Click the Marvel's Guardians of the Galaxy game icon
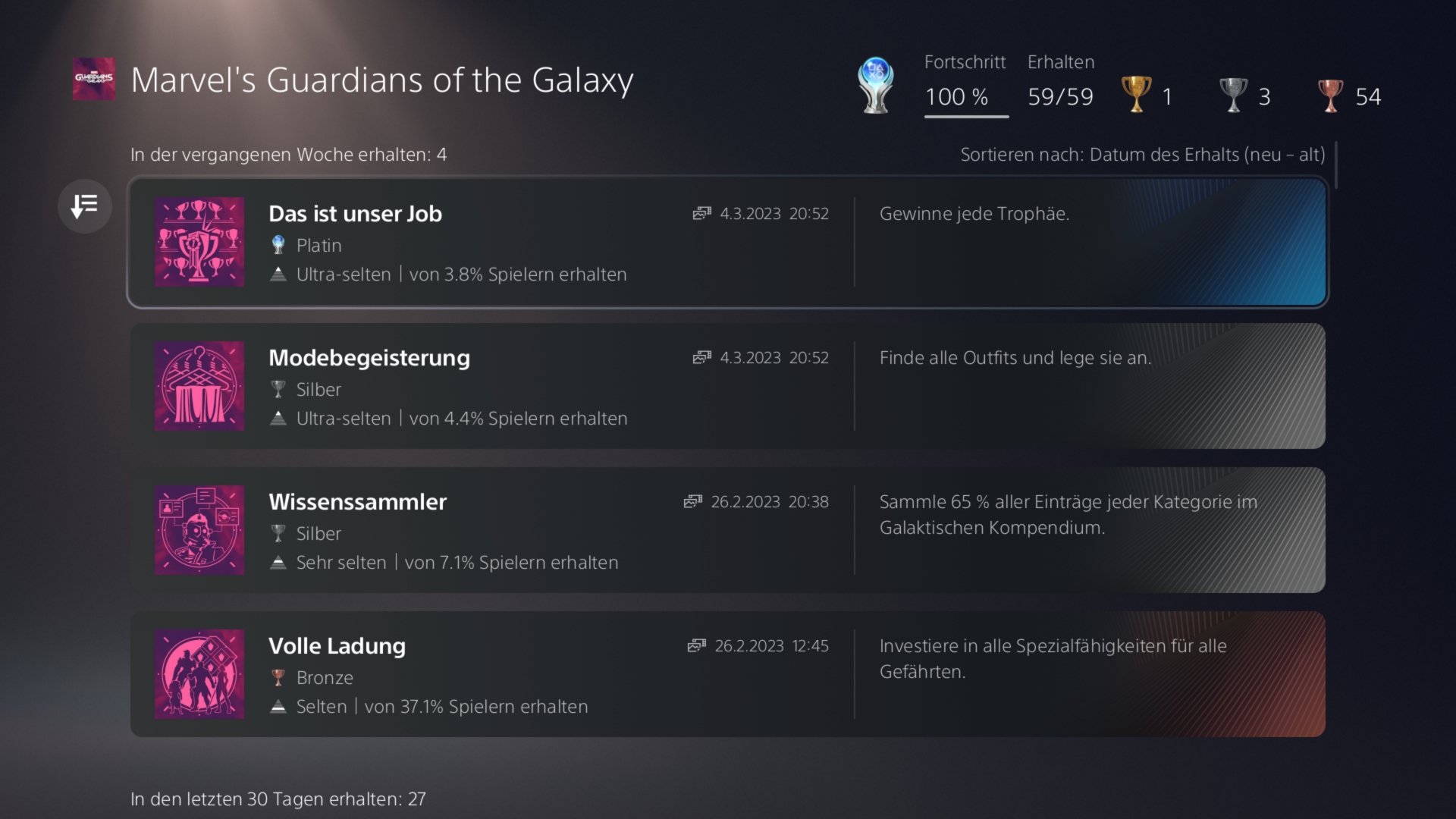The width and height of the screenshot is (1456, 819). coord(94,79)
